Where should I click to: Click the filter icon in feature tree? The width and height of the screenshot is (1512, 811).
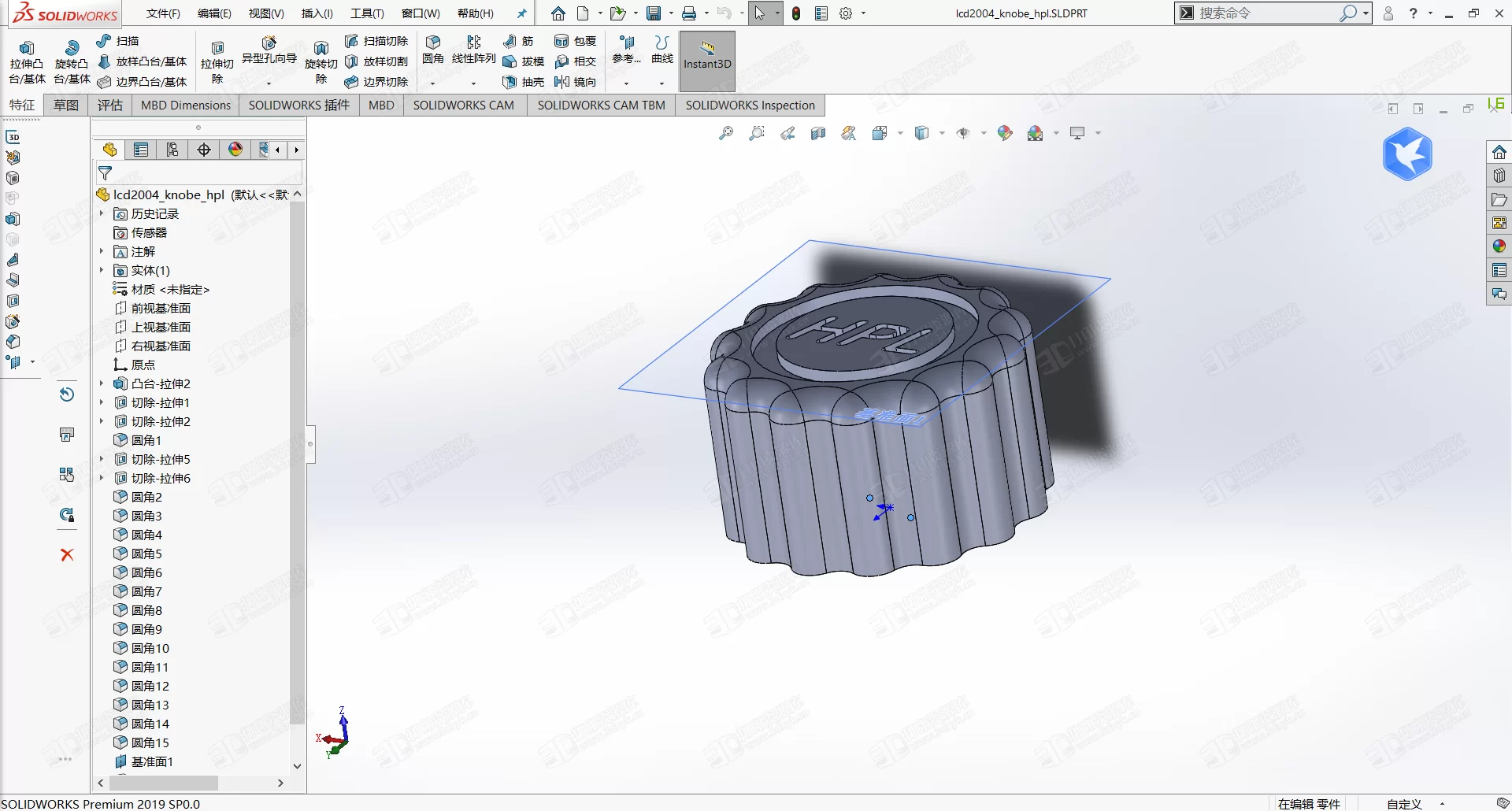pos(105,173)
